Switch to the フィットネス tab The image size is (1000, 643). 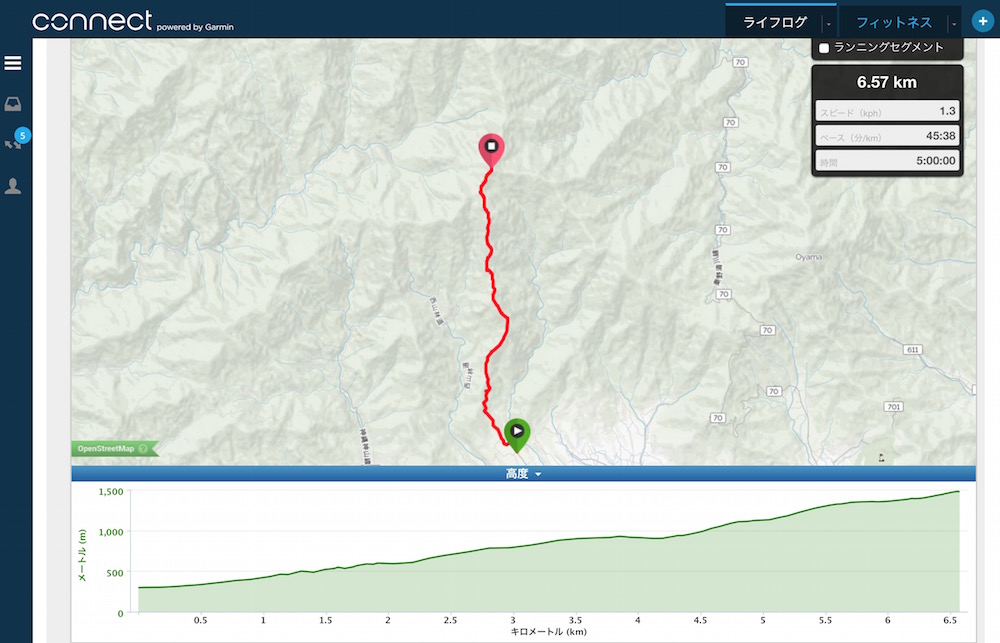click(x=894, y=22)
